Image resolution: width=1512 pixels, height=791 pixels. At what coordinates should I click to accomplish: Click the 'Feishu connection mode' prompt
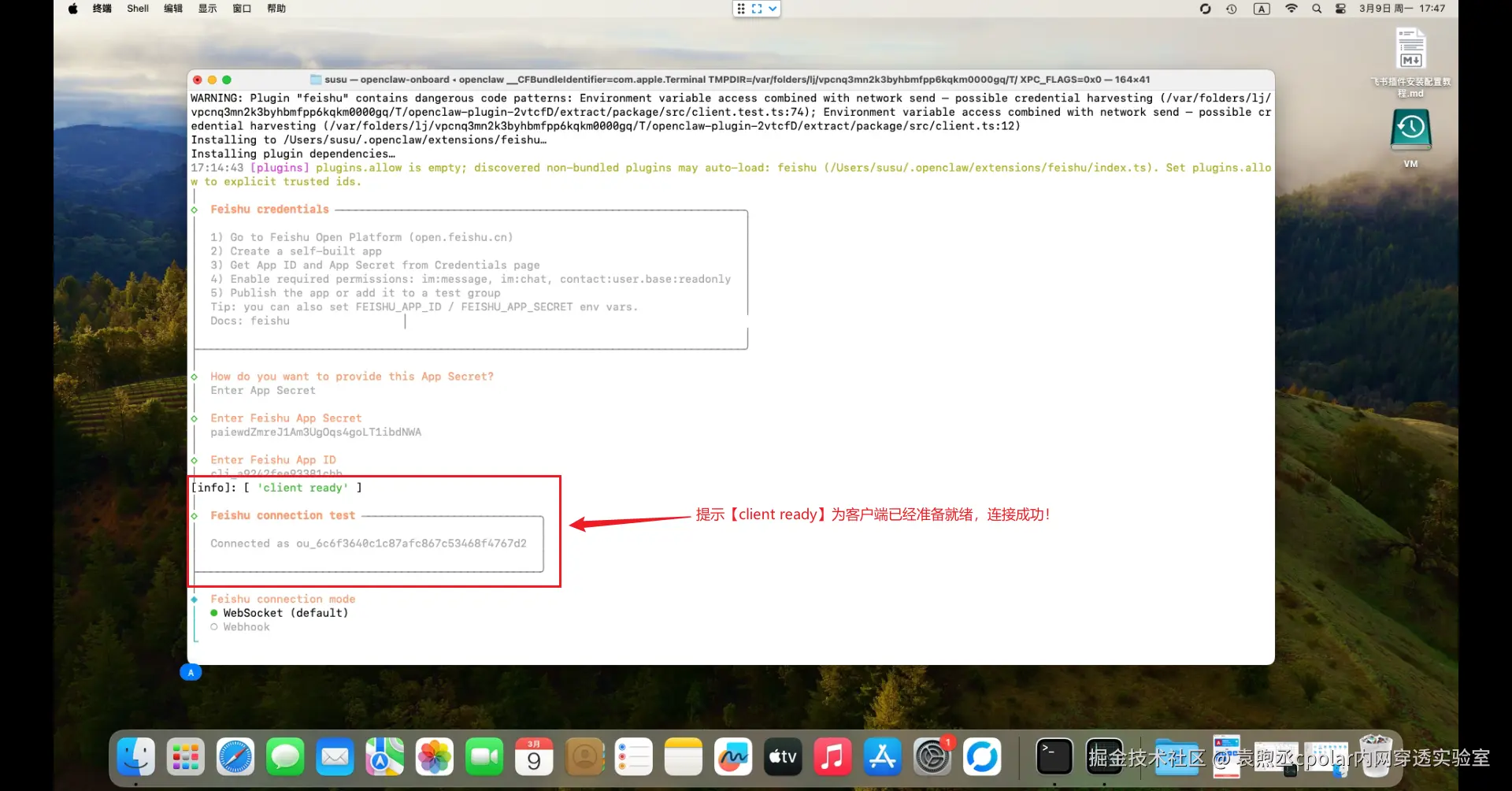tap(283, 599)
